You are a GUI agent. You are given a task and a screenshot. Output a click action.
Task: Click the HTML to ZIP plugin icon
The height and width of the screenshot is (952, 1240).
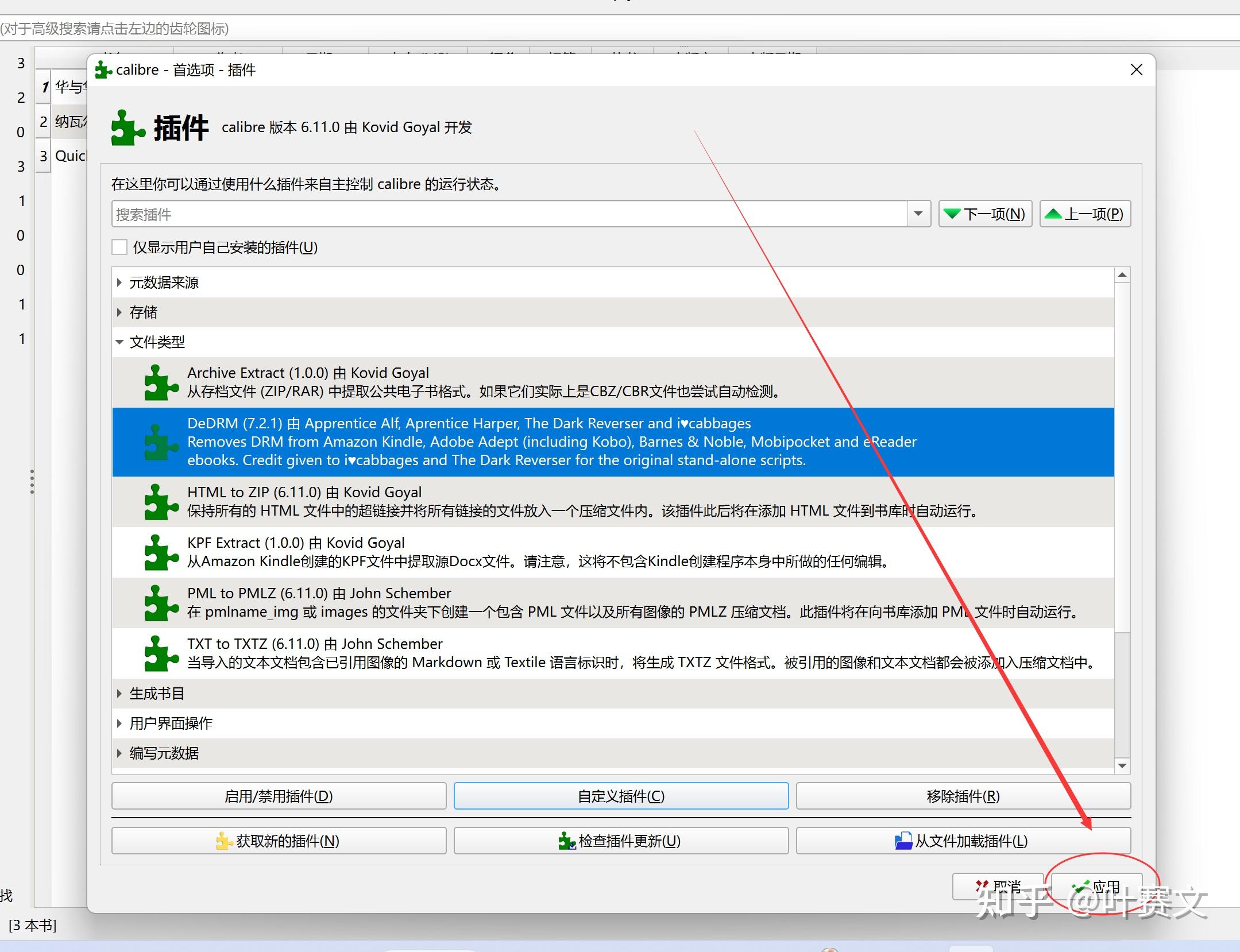click(x=161, y=502)
